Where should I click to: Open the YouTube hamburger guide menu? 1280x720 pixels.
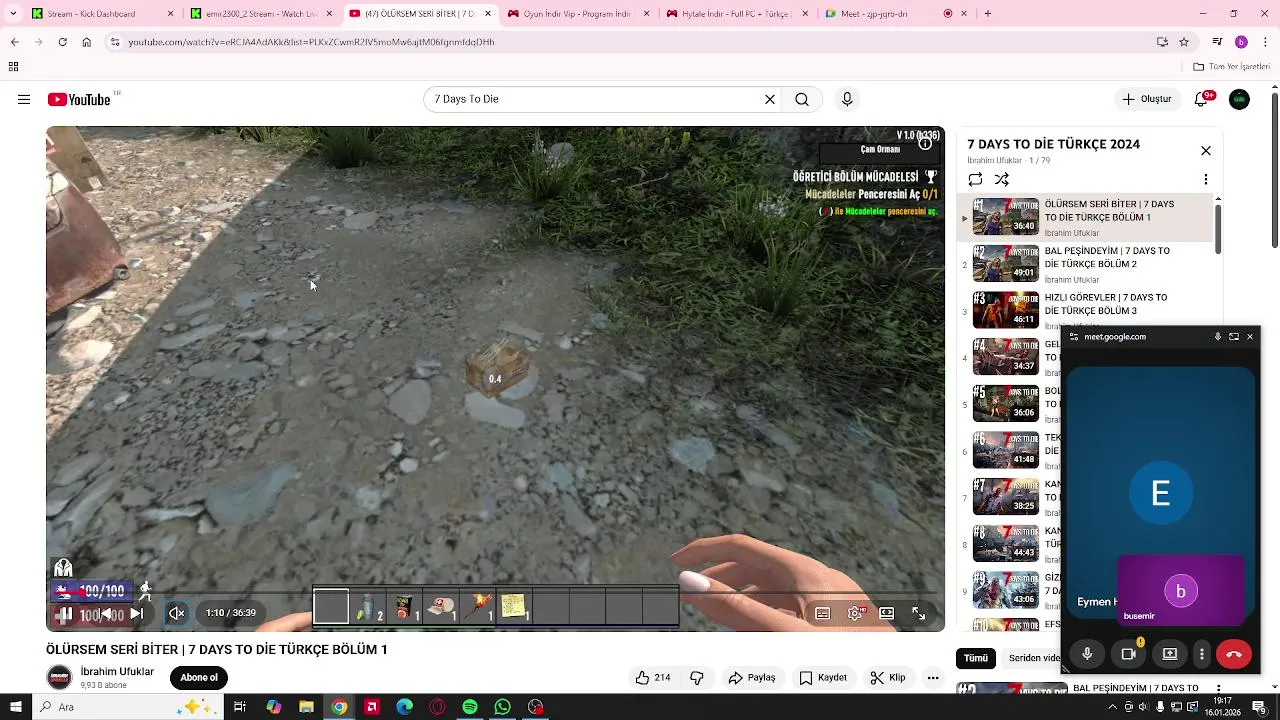coord(24,99)
